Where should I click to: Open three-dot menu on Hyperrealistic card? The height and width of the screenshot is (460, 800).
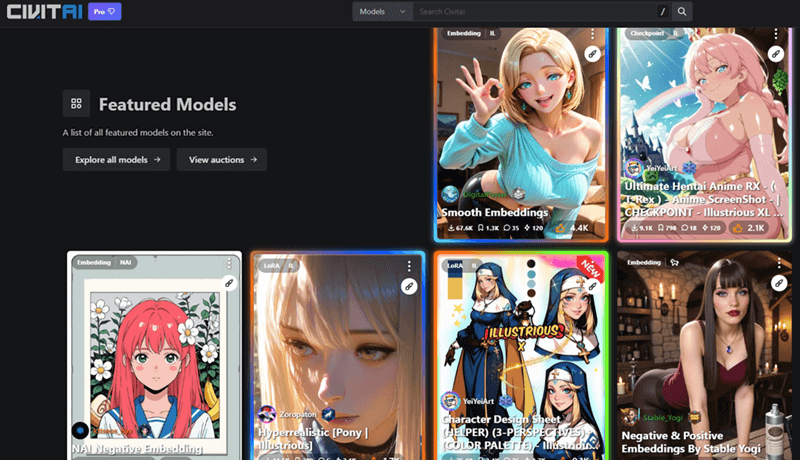click(409, 265)
